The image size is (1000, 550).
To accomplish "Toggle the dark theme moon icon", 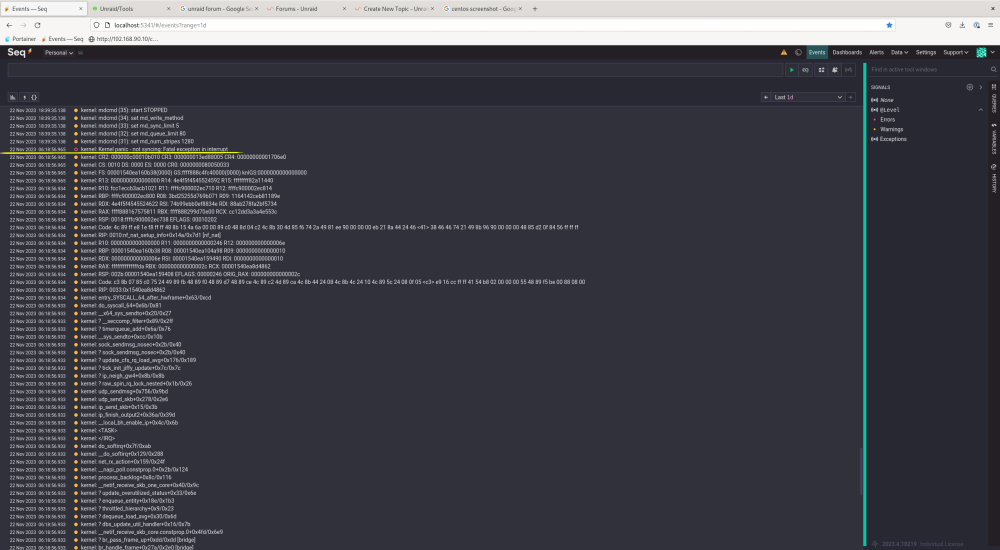I will click(x=798, y=52).
